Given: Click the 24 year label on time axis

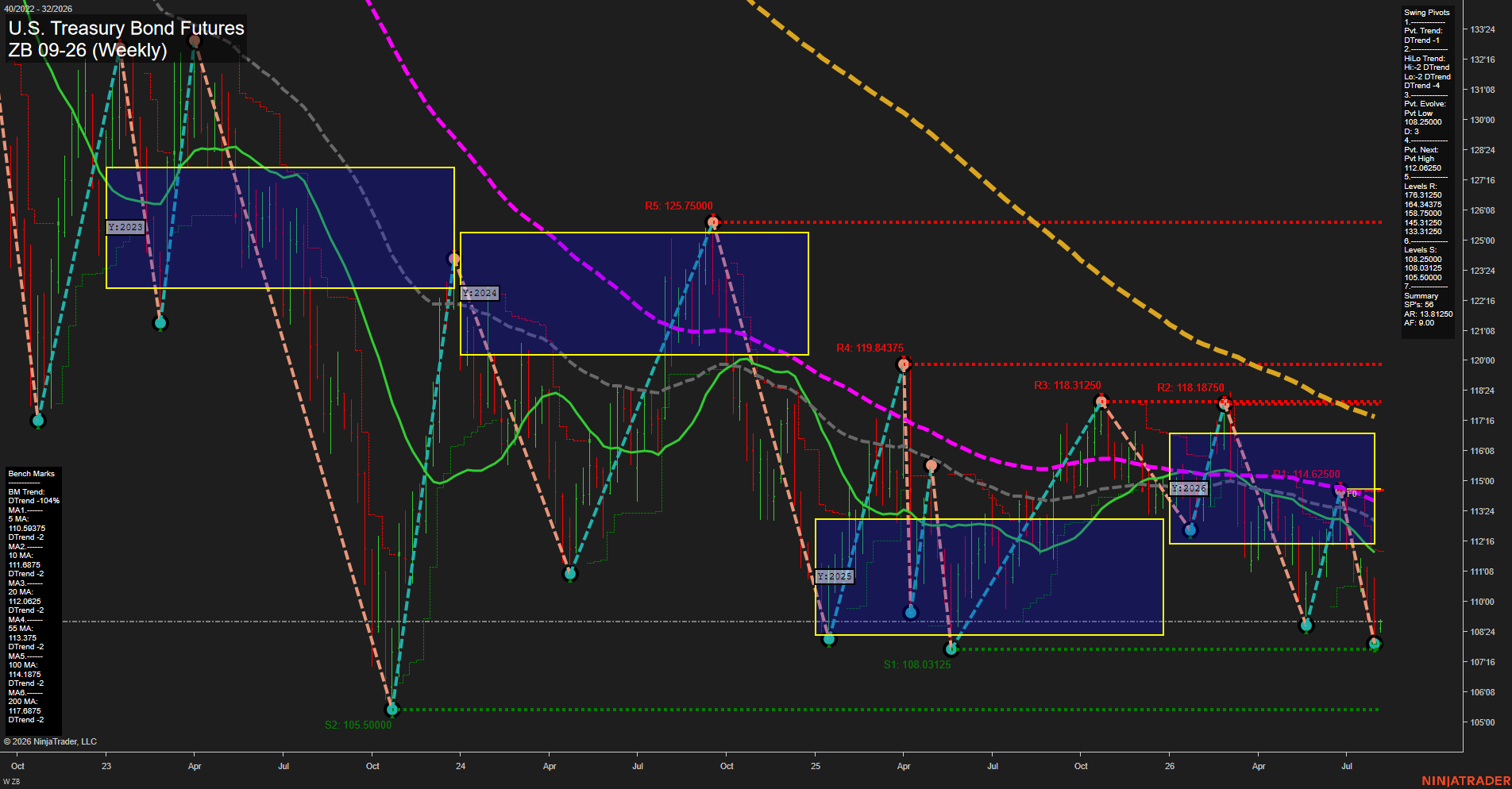Looking at the screenshot, I should 461,766.
